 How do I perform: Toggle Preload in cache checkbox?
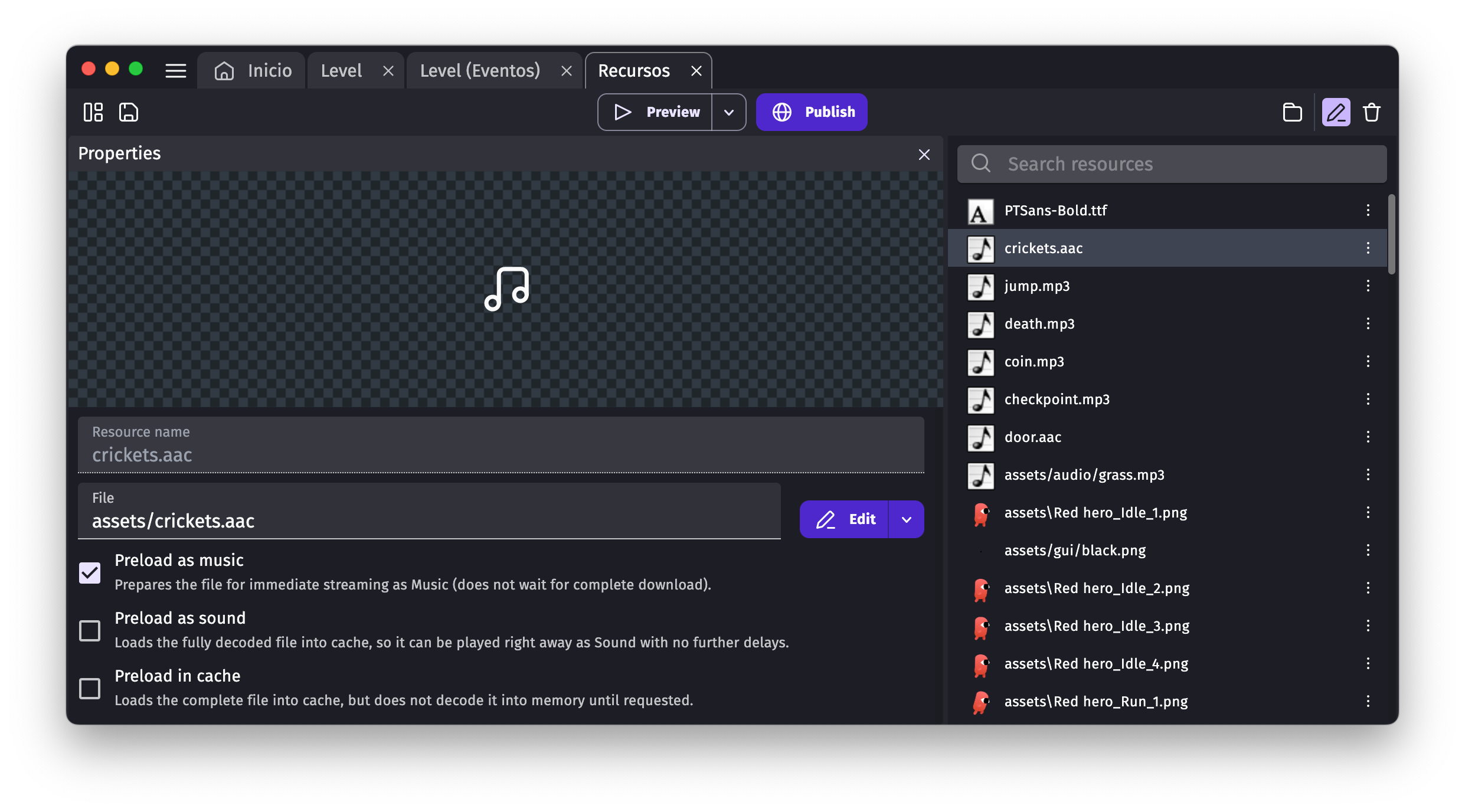(x=89, y=687)
